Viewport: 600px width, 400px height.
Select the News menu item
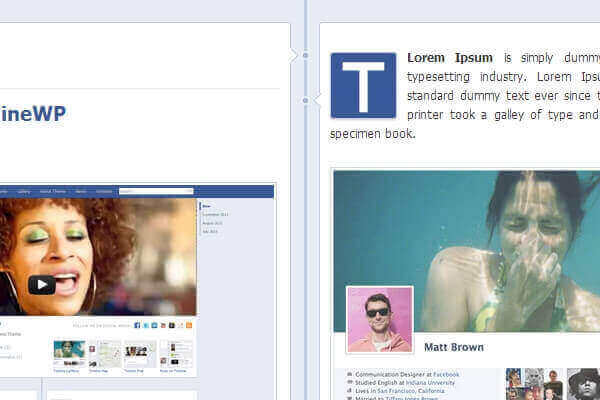[80, 190]
